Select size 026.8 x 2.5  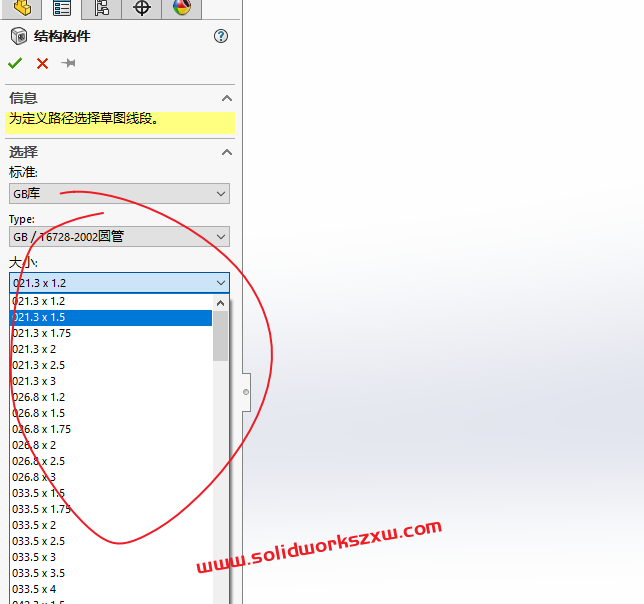[111, 462]
